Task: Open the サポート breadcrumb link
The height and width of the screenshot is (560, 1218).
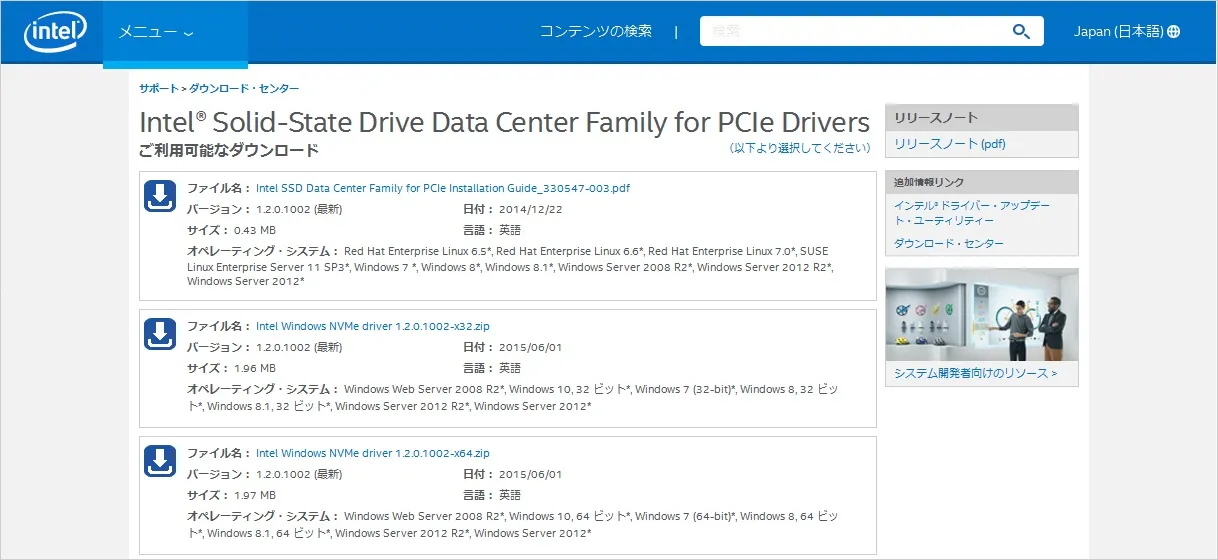Action: [x=159, y=89]
